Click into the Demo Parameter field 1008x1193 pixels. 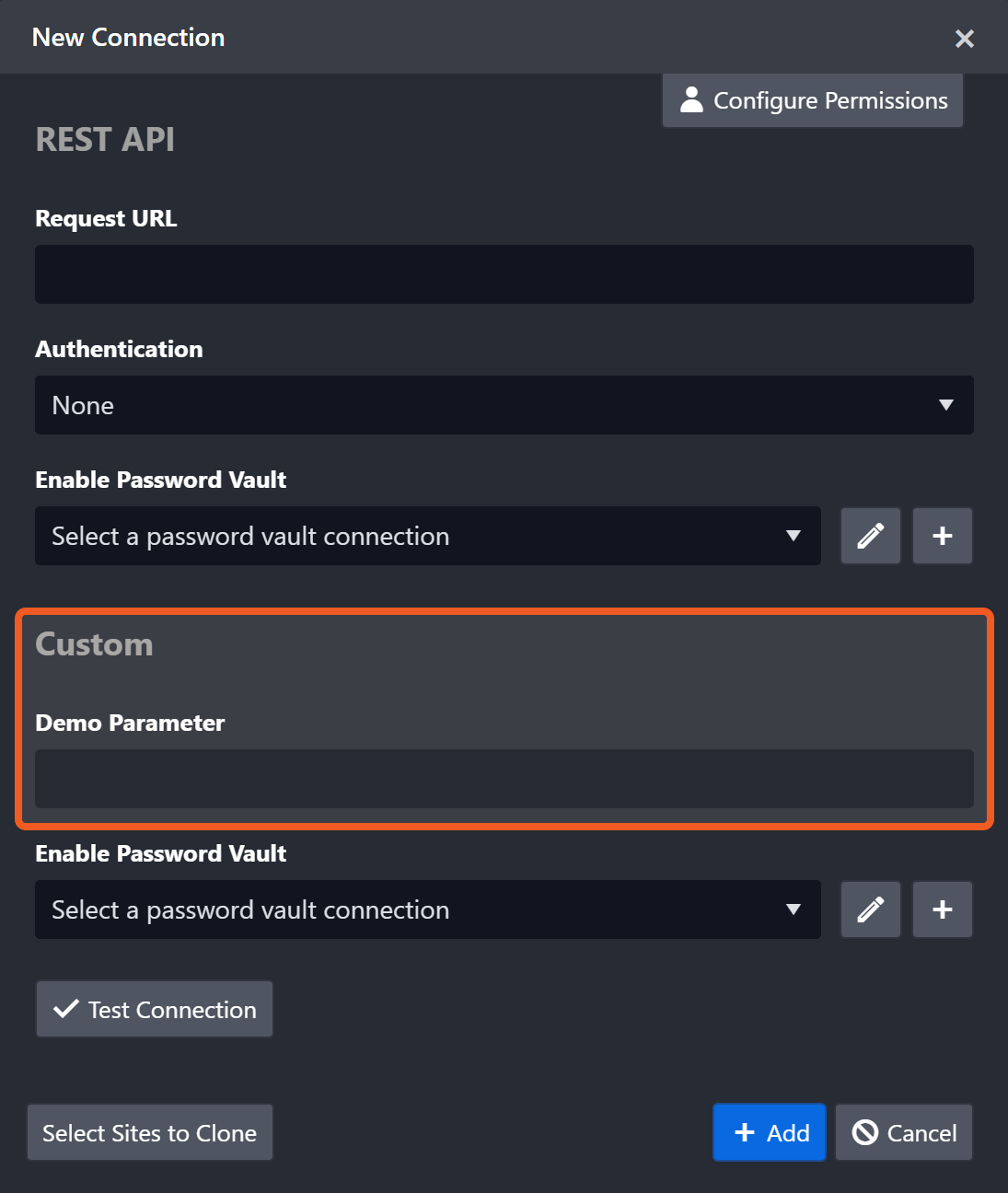pyautogui.click(x=504, y=779)
